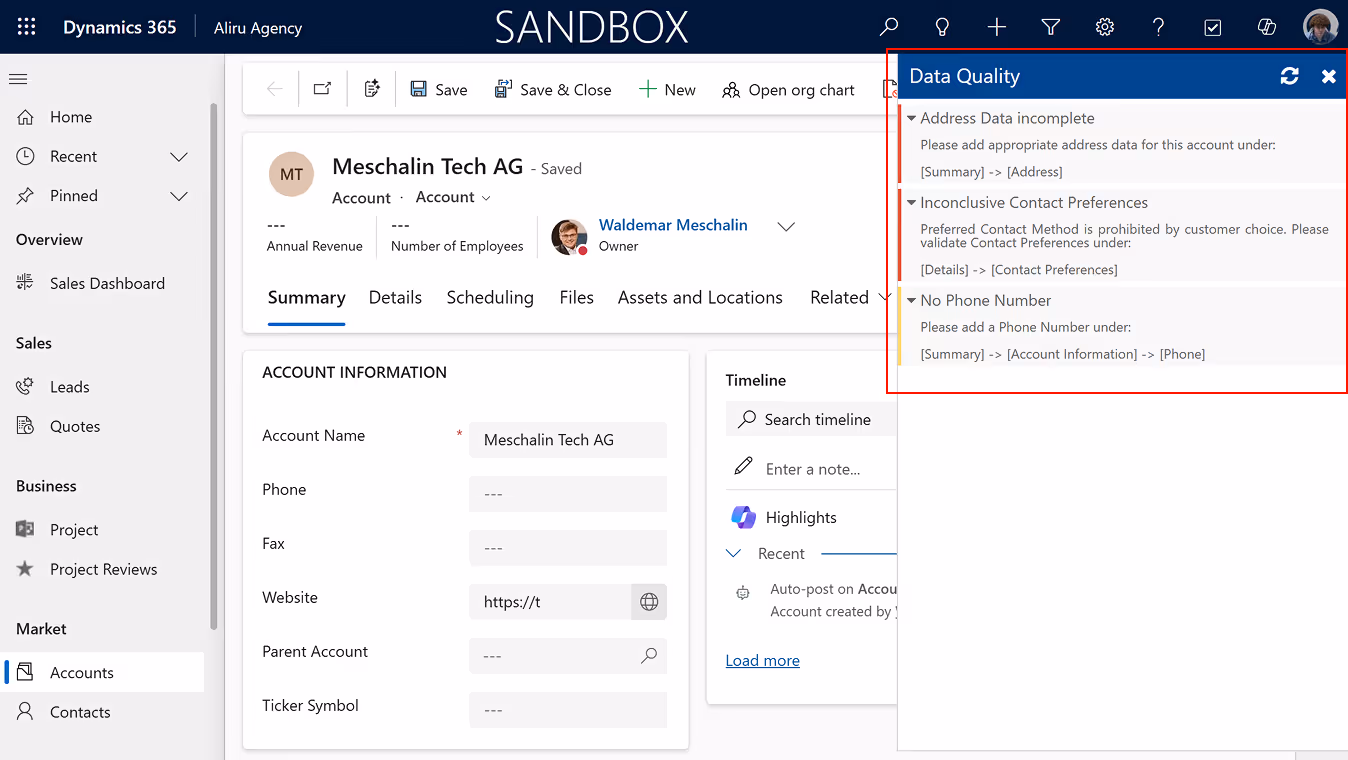Open the Related tab dropdown
1348x760 pixels.
tap(850, 297)
